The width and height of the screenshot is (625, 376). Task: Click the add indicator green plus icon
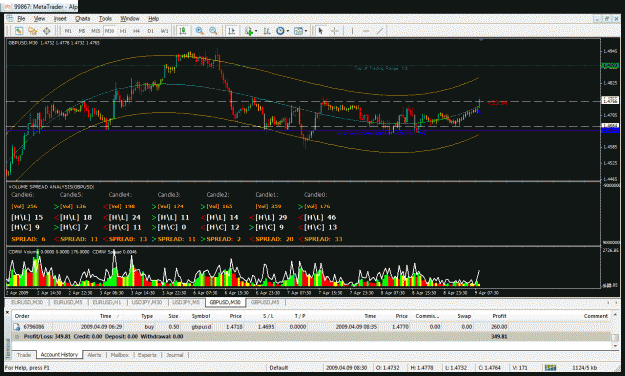(249, 31)
